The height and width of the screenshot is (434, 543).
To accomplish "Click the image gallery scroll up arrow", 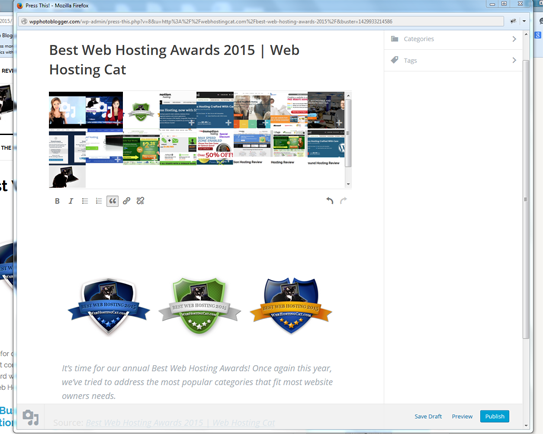I will coord(348,96).
